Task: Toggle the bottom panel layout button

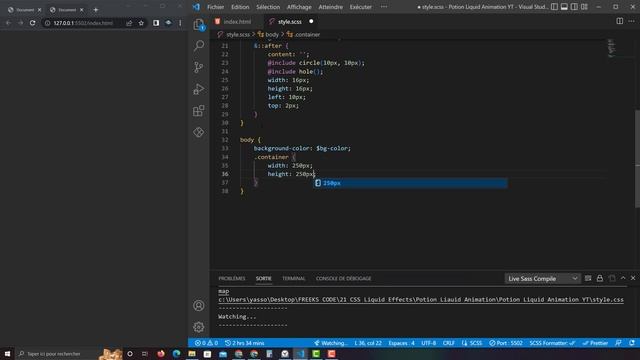Action: pyautogui.click(x=564, y=7)
